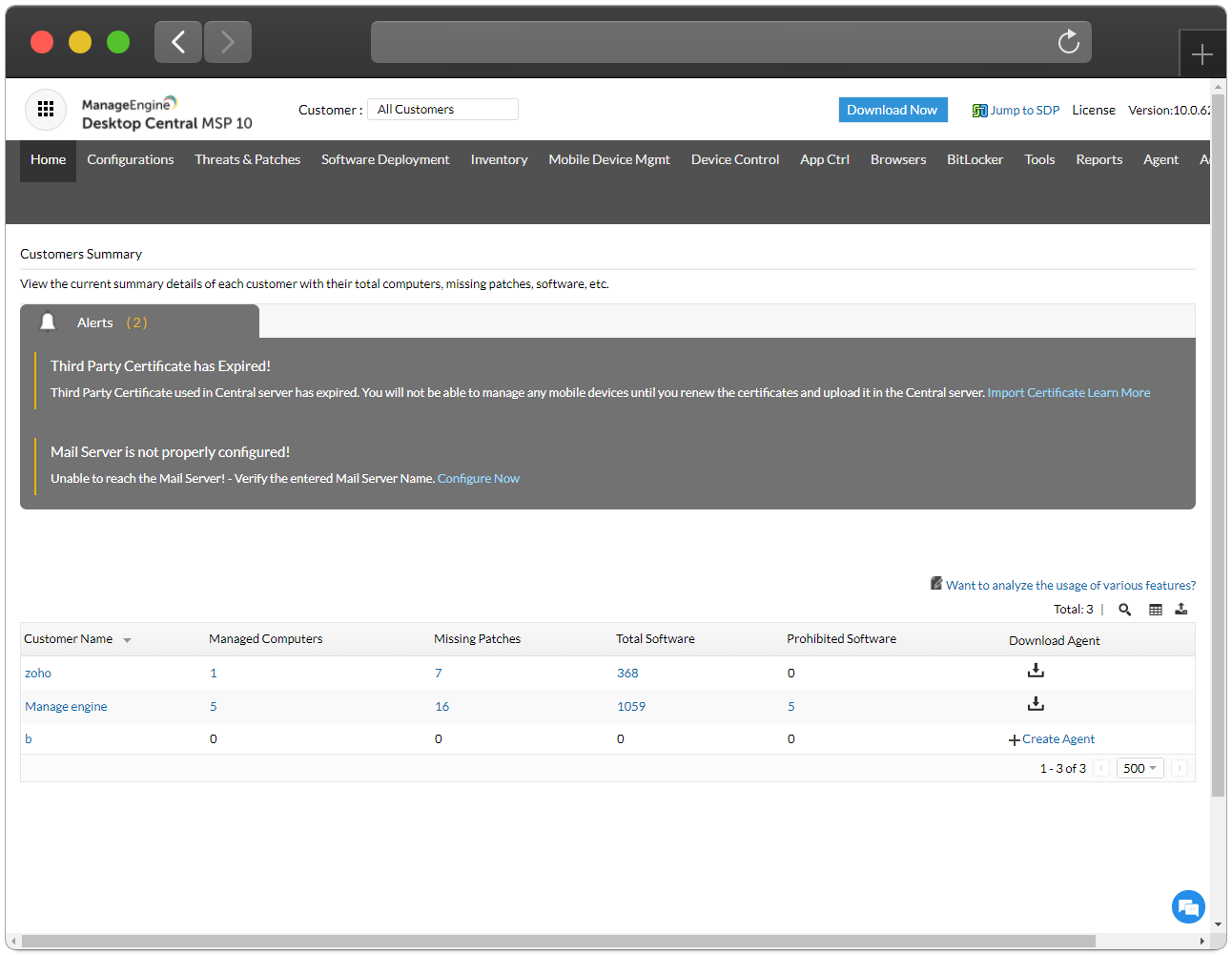Click the browser back arrow
This screenshot has height=955, width=1232.
click(x=178, y=42)
